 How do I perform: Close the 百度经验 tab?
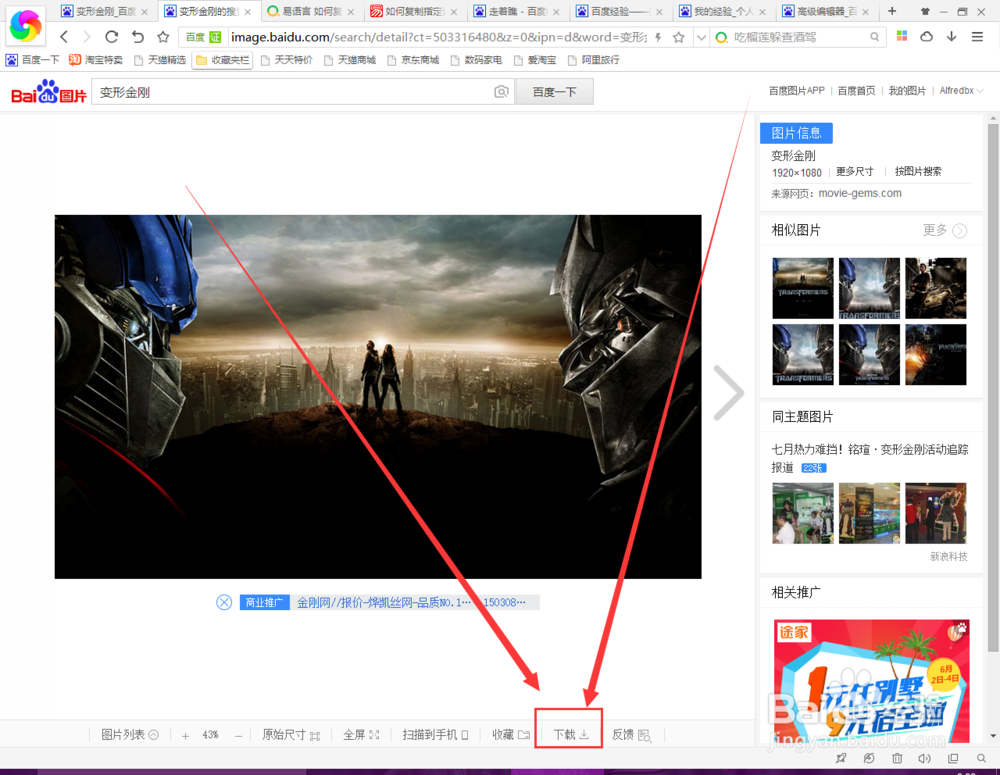tap(659, 12)
